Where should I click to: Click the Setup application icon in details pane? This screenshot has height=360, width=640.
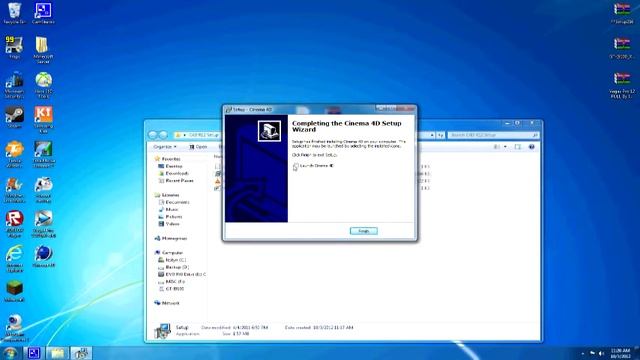point(162,330)
